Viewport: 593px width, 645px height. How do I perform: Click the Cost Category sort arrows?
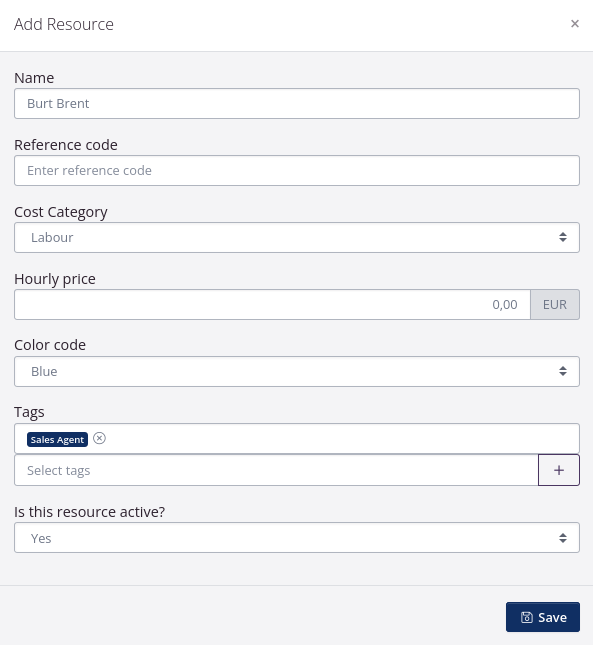click(x=563, y=237)
